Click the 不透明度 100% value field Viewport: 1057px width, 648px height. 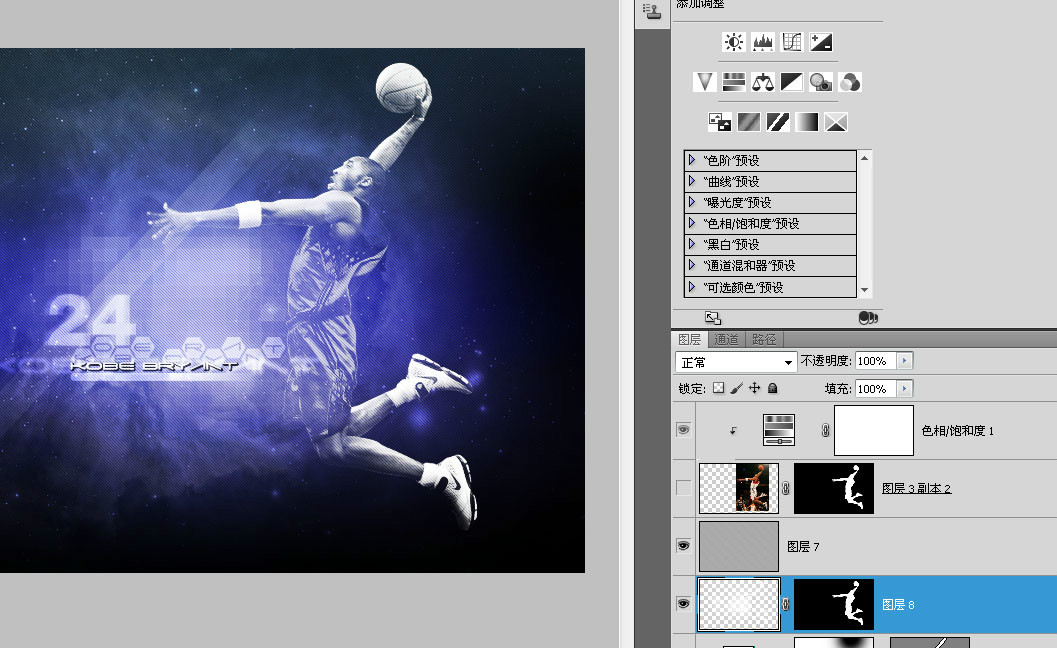tap(876, 361)
